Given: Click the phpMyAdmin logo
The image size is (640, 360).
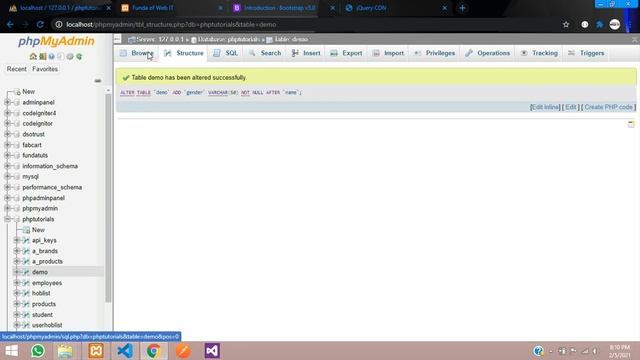Looking at the screenshot, I should point(56,41).
